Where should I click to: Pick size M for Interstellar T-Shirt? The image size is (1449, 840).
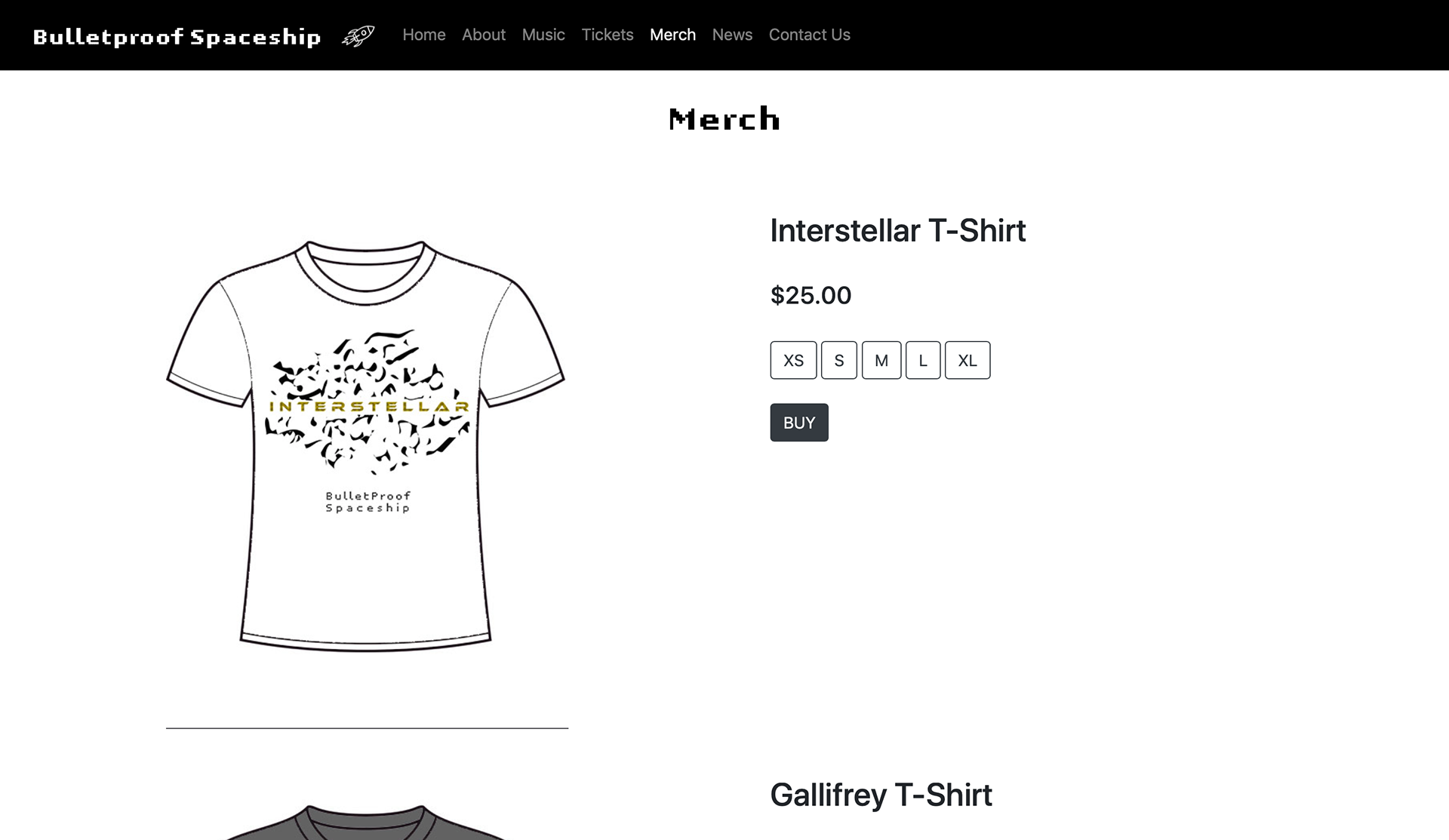881,360
